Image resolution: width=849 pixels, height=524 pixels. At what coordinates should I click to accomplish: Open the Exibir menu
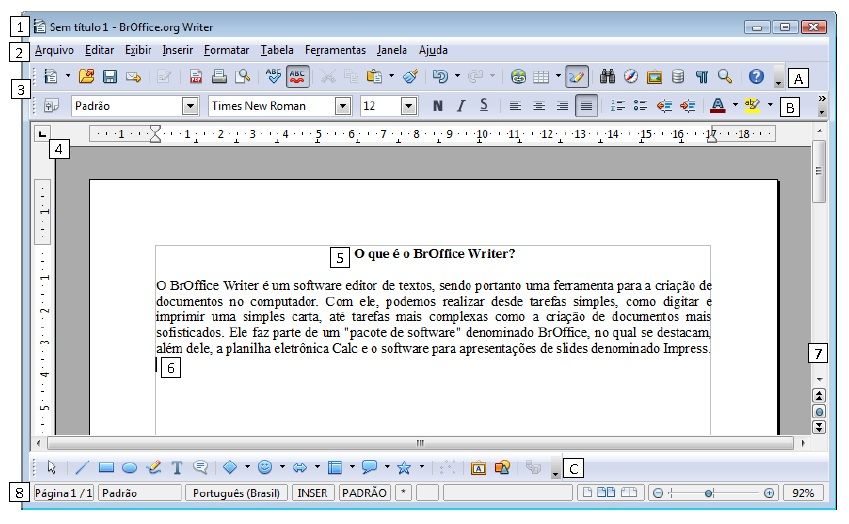(138, 50)
